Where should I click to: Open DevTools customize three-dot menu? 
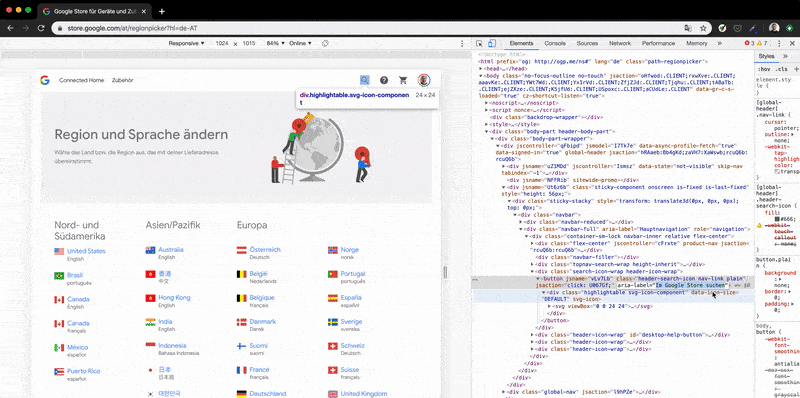(780, 44)
